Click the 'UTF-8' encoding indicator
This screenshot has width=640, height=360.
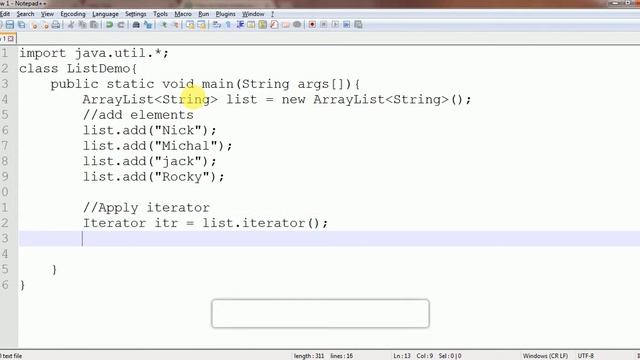coord(586,356)
